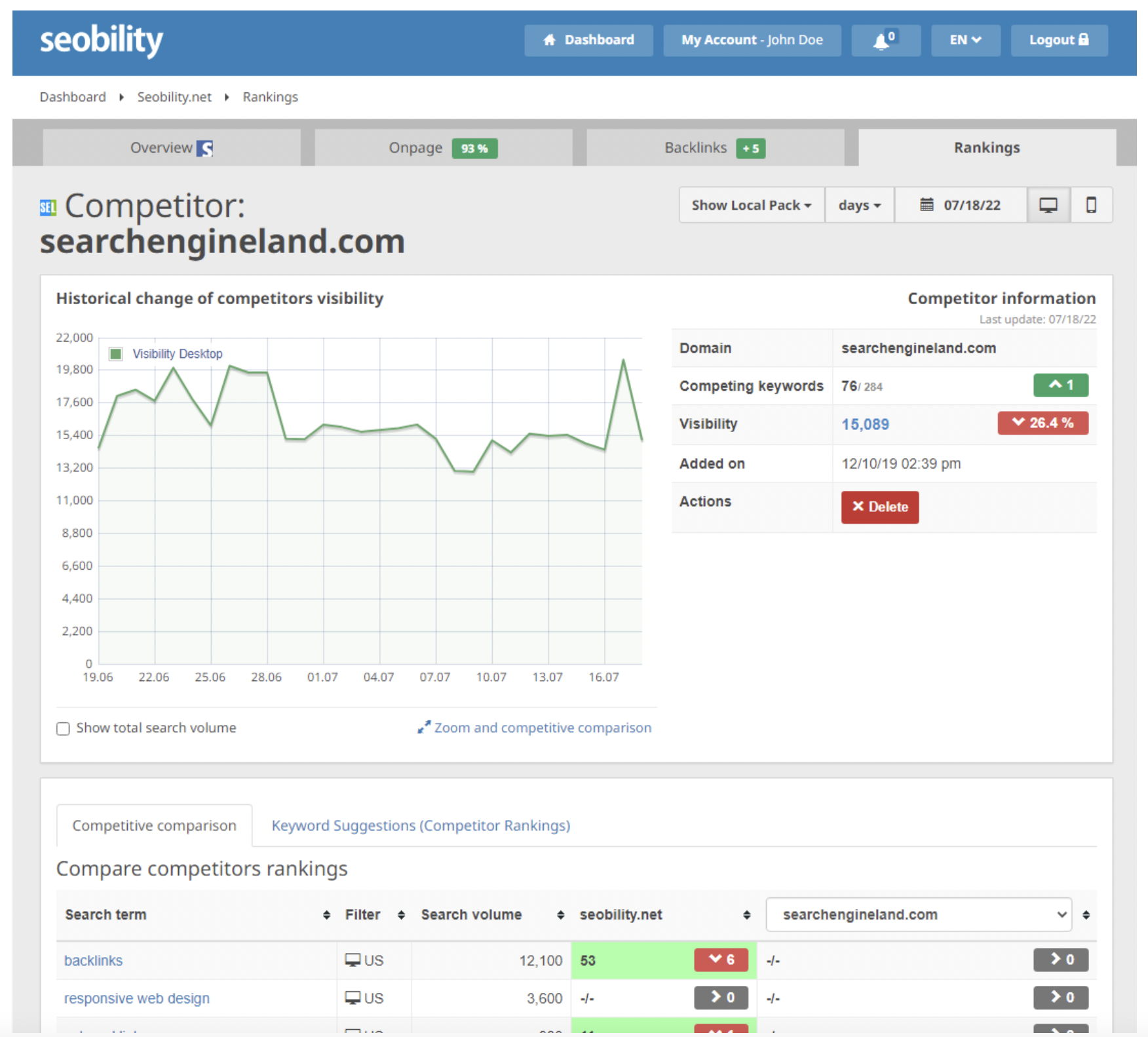
Task: Click the red rank change badge 6
Action: [x=721, y=960]
